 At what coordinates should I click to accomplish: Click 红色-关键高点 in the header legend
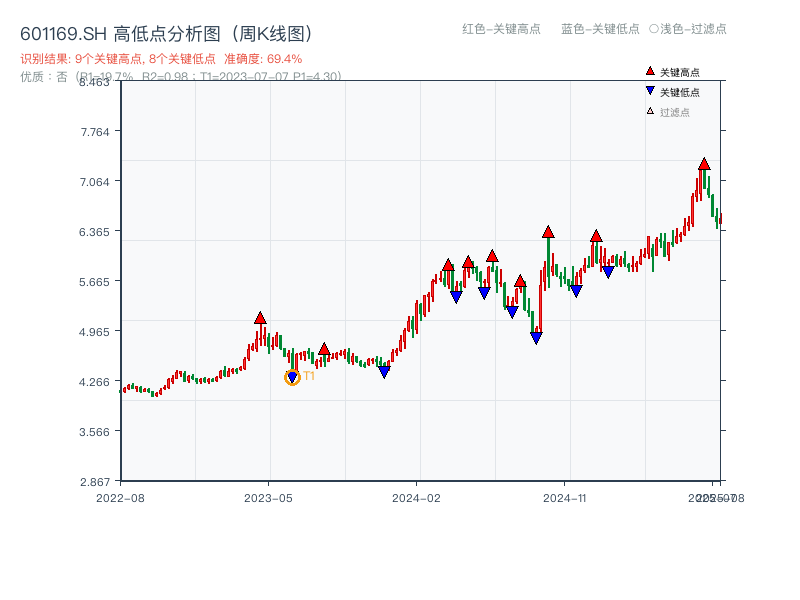pyautogui.click(x=502, y=29)
